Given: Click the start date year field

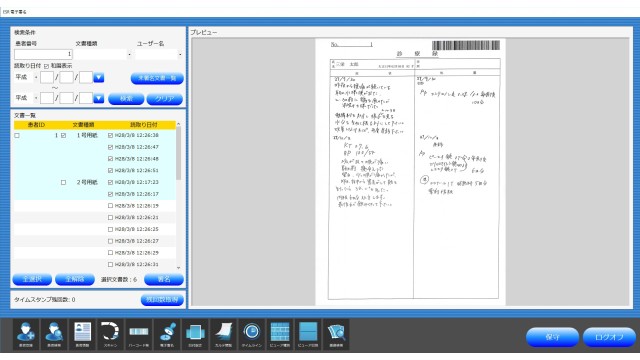Looking at the screenshot, I should point(47,78).
